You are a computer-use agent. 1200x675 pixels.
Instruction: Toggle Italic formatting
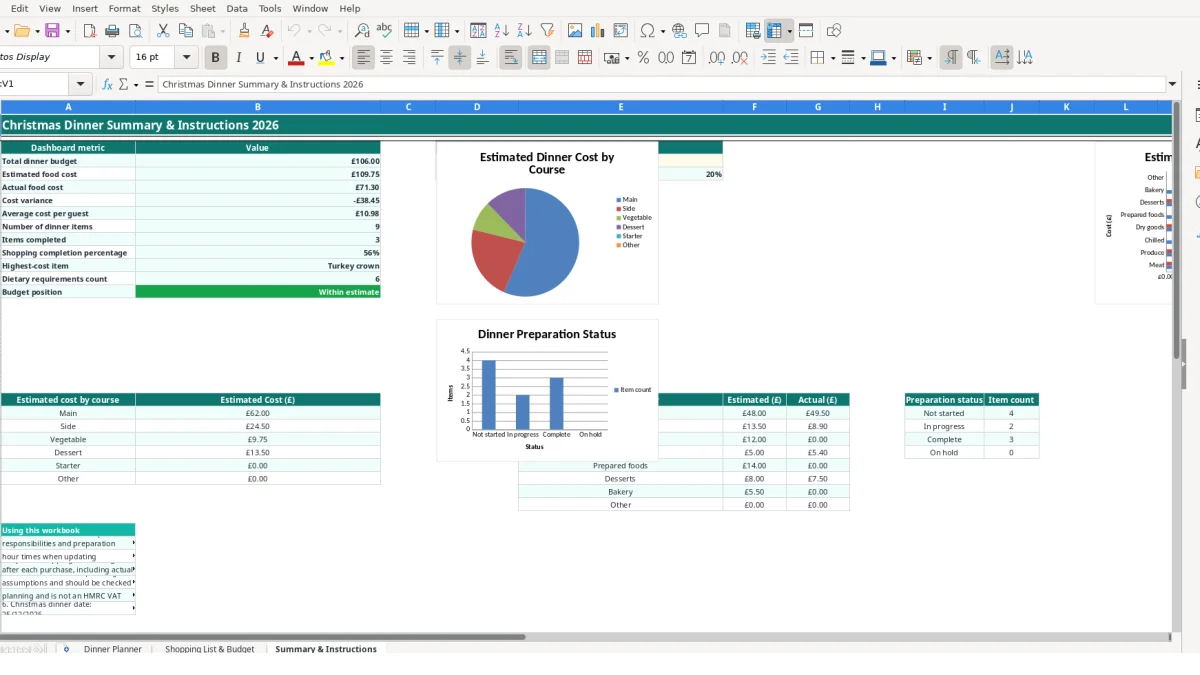(x=238, y=58)
